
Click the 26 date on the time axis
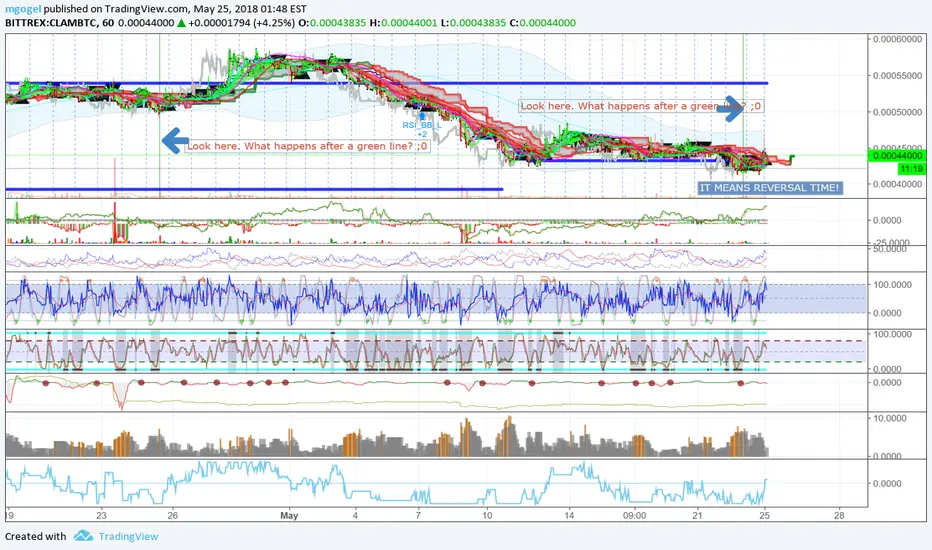[x=172, y=516]
